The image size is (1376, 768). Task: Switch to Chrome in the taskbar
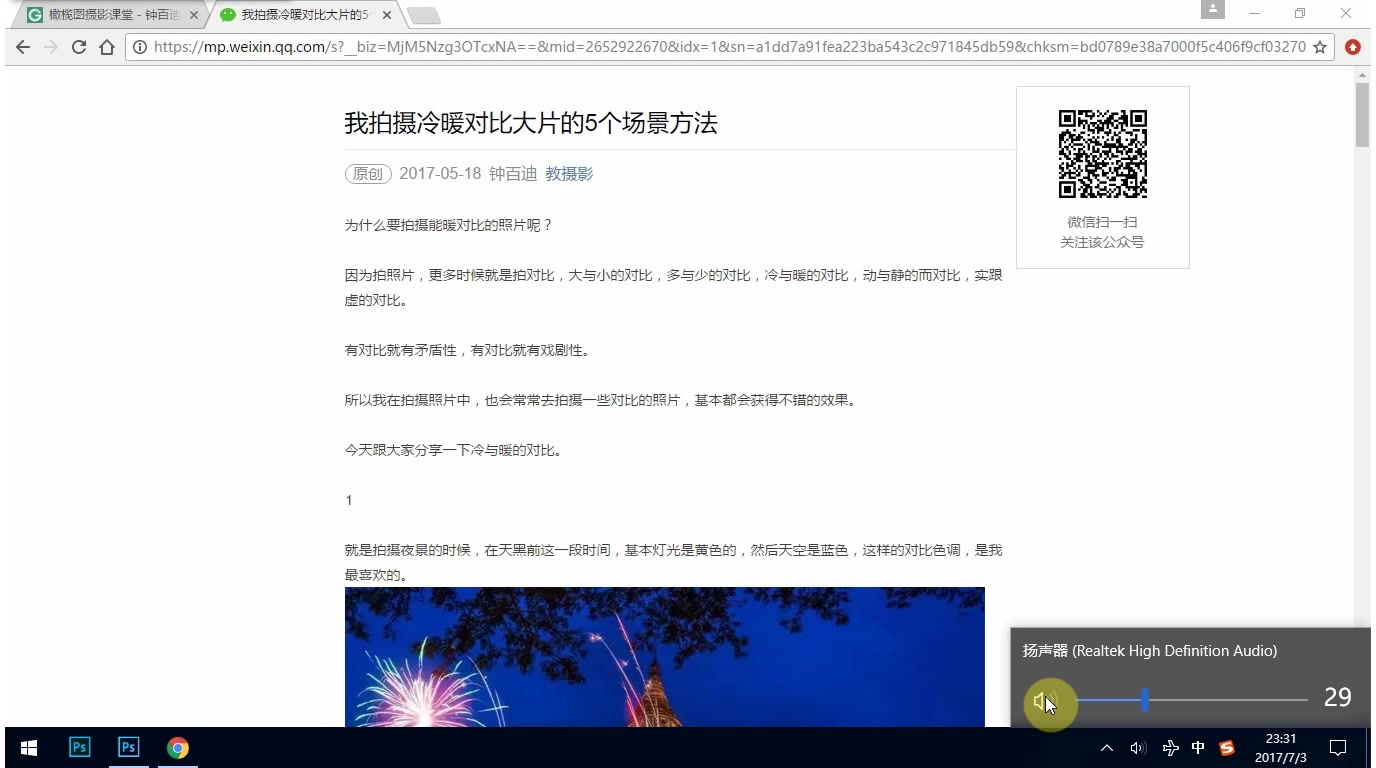click(178, 748)
